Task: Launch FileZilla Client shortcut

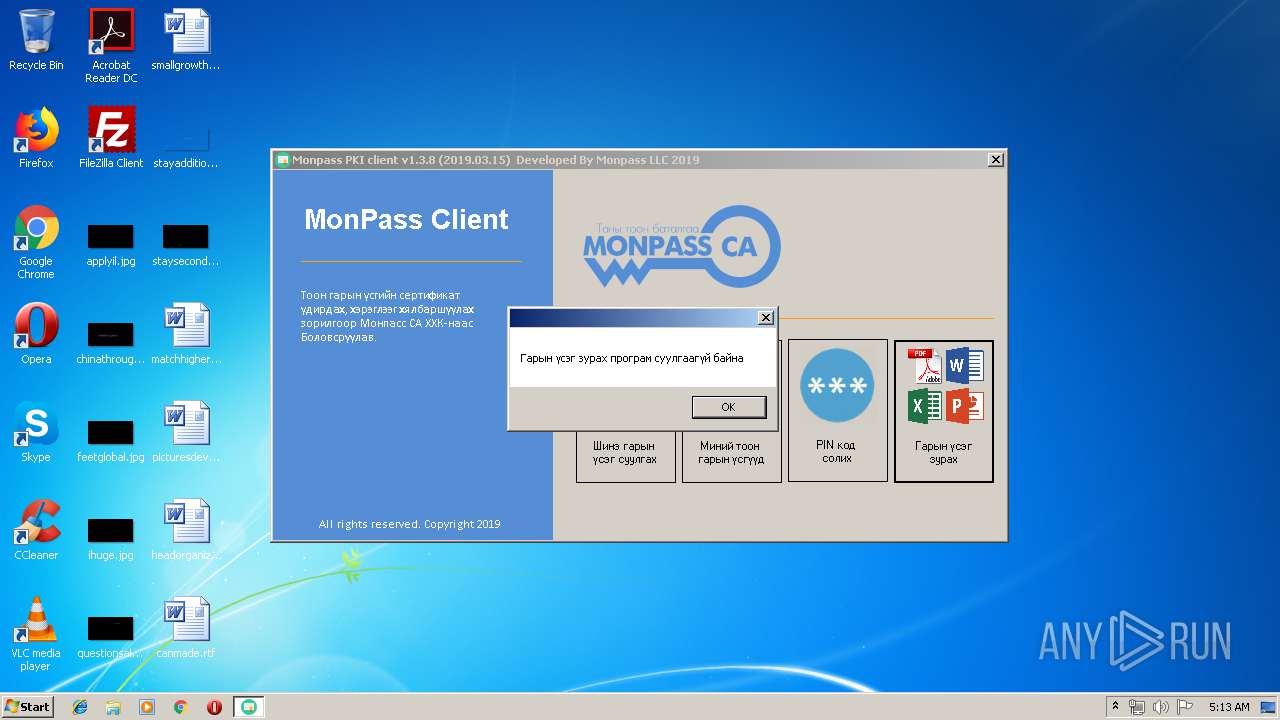Action: click(x=111, y=138)
